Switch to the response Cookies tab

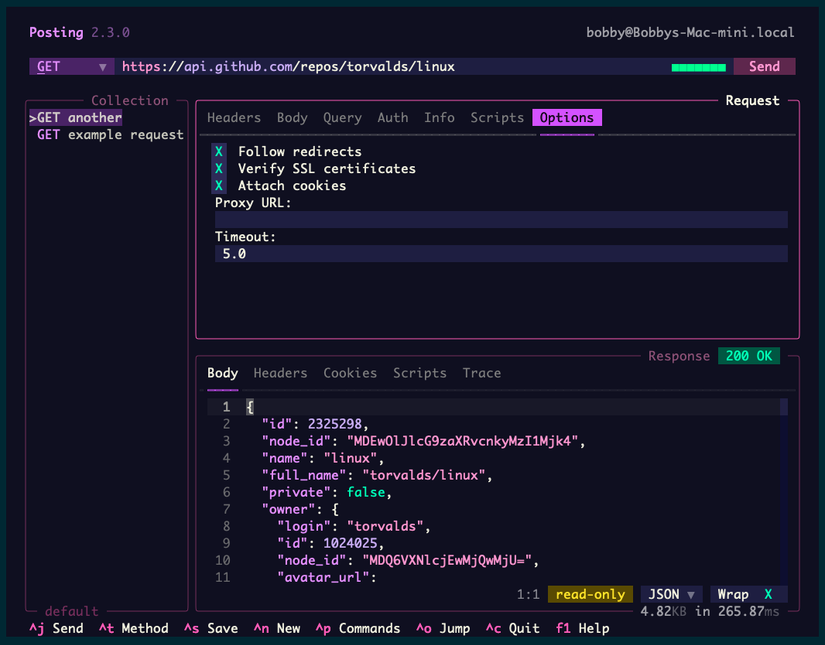(350, 372)
